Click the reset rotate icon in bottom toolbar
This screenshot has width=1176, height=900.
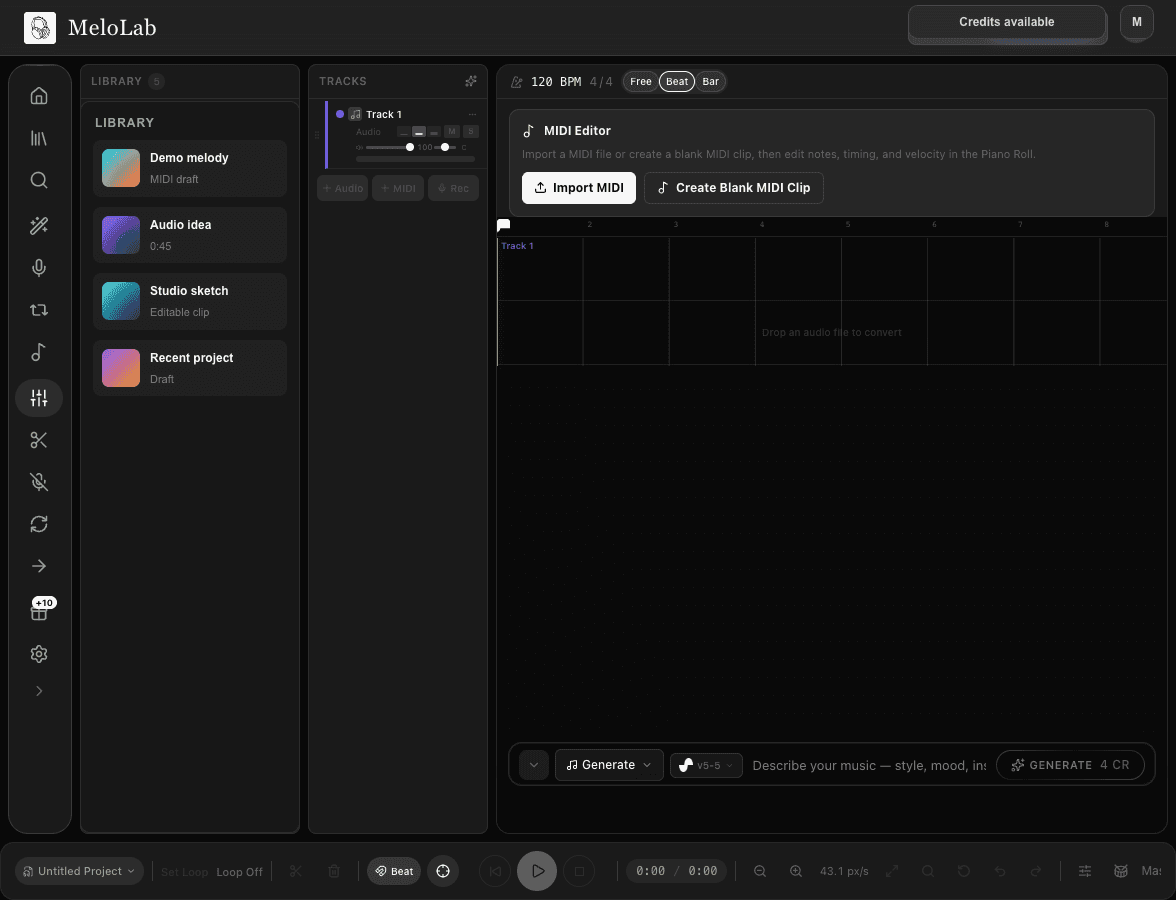(964, 871)
